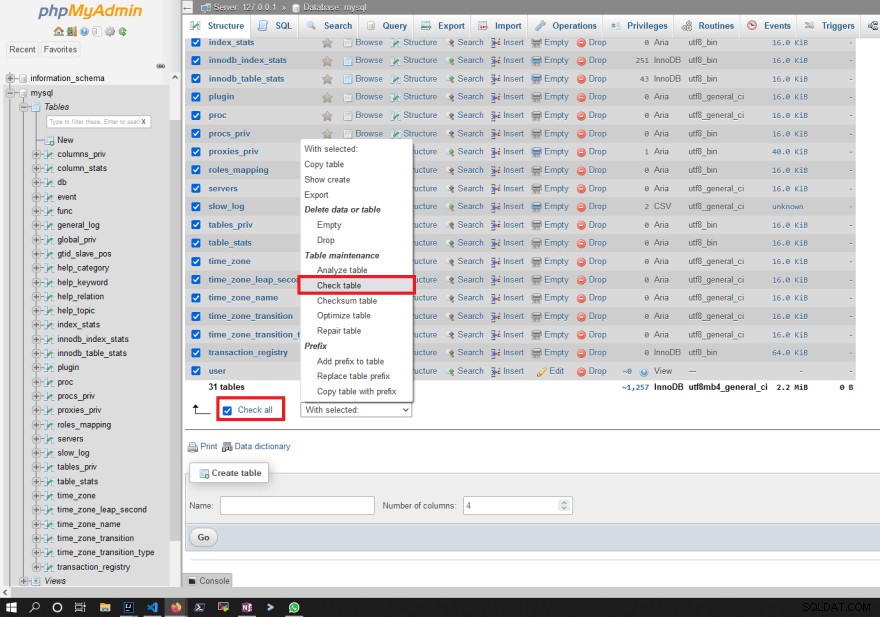Toggle favorite star for index_stats table
880x617 pixels.
pos(327,43)
